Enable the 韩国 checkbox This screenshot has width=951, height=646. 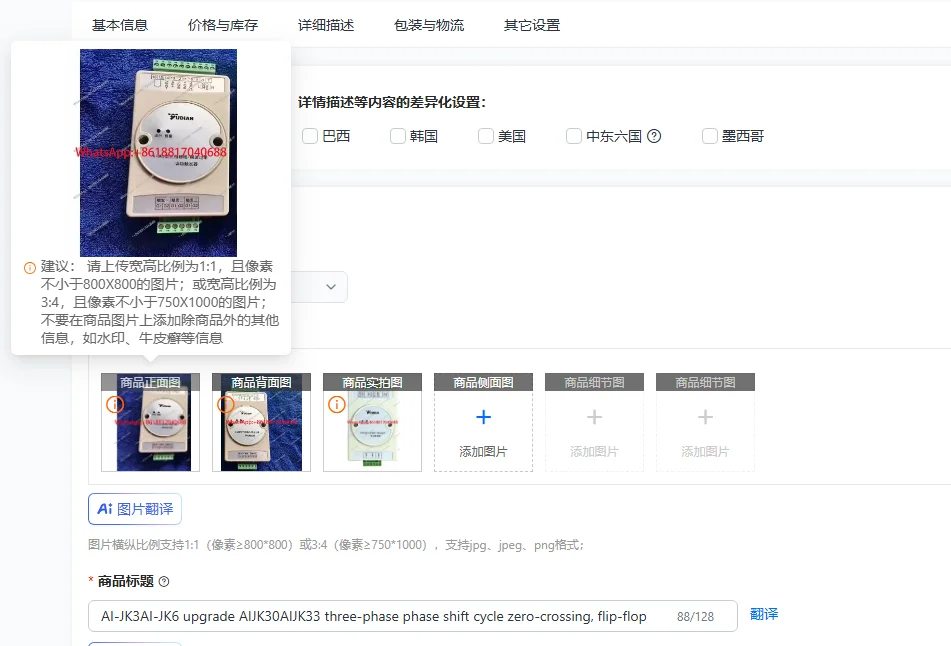point(398,136)
